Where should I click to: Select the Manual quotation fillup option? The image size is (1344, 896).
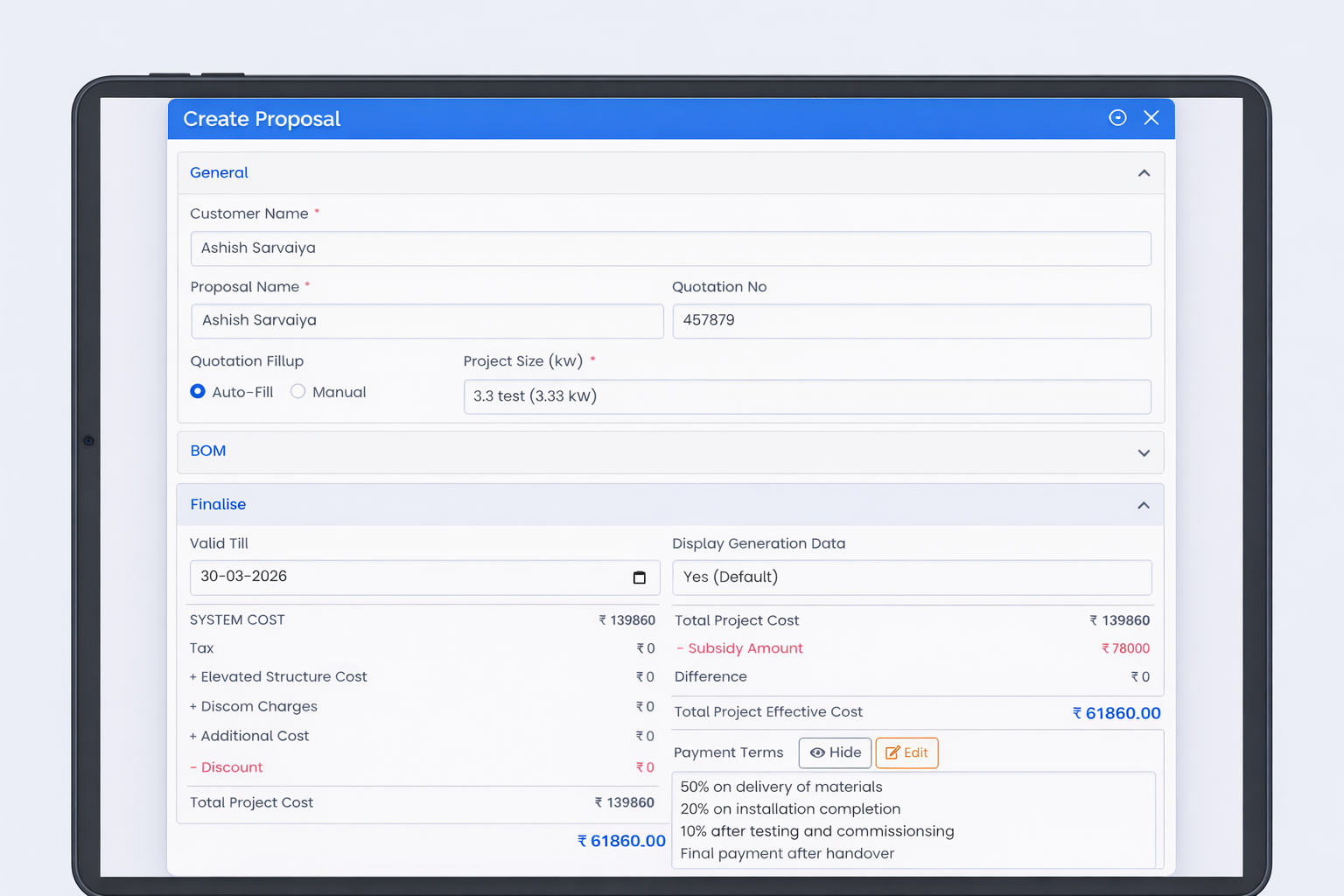[x=298, y=392]
